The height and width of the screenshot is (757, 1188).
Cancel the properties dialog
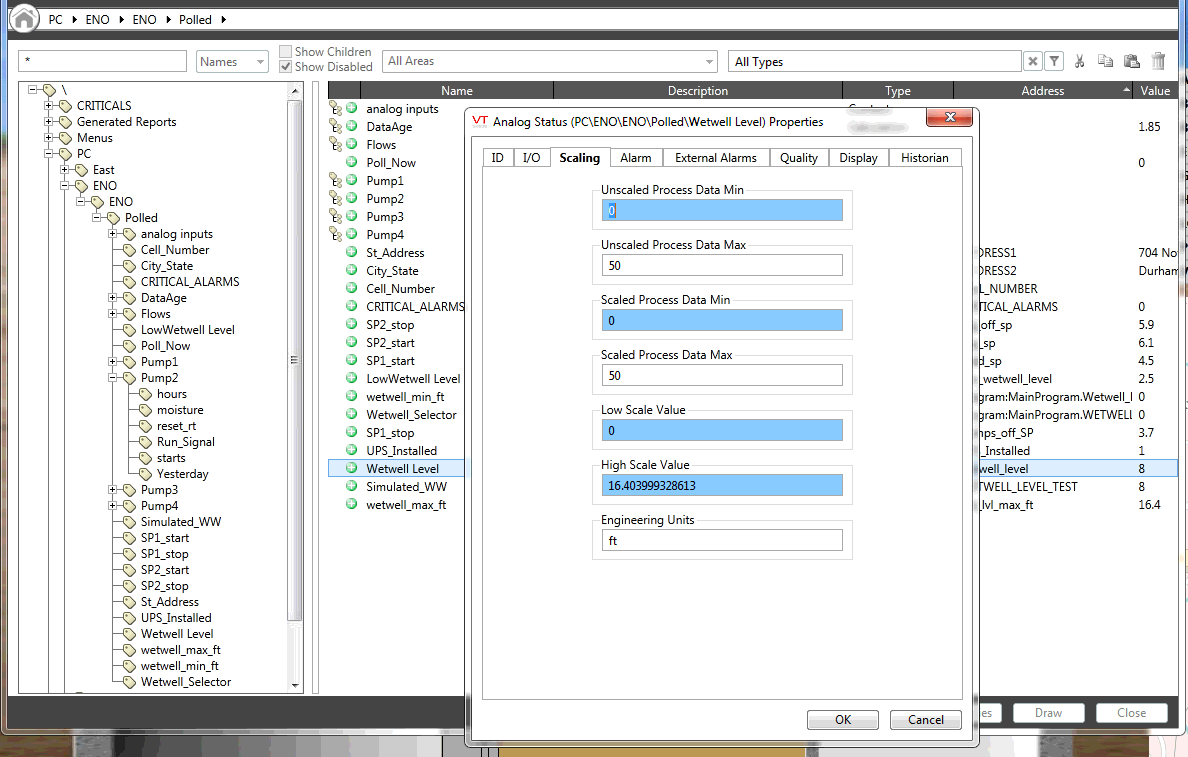coord(925,720)
